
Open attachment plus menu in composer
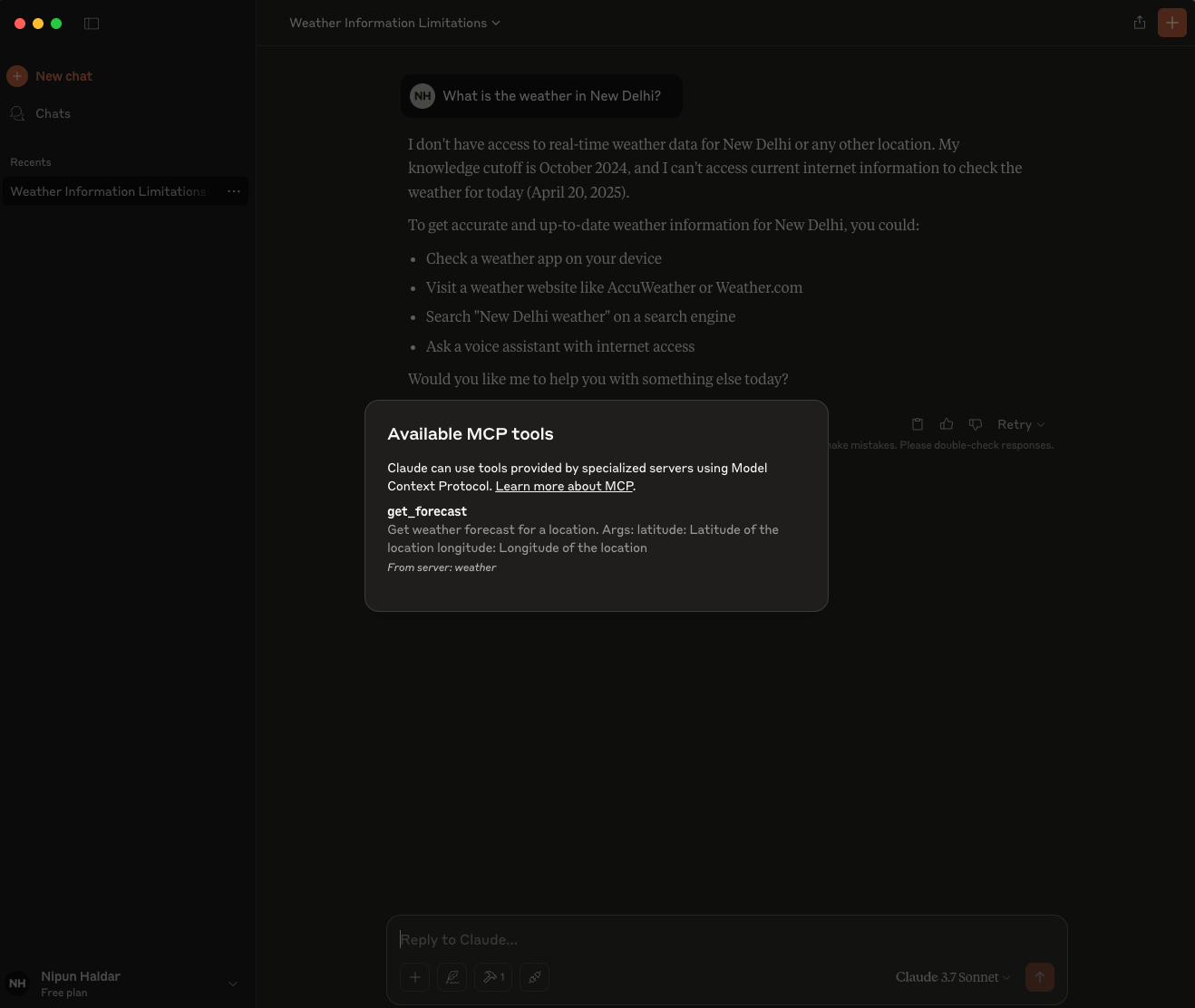pos(415,977)
